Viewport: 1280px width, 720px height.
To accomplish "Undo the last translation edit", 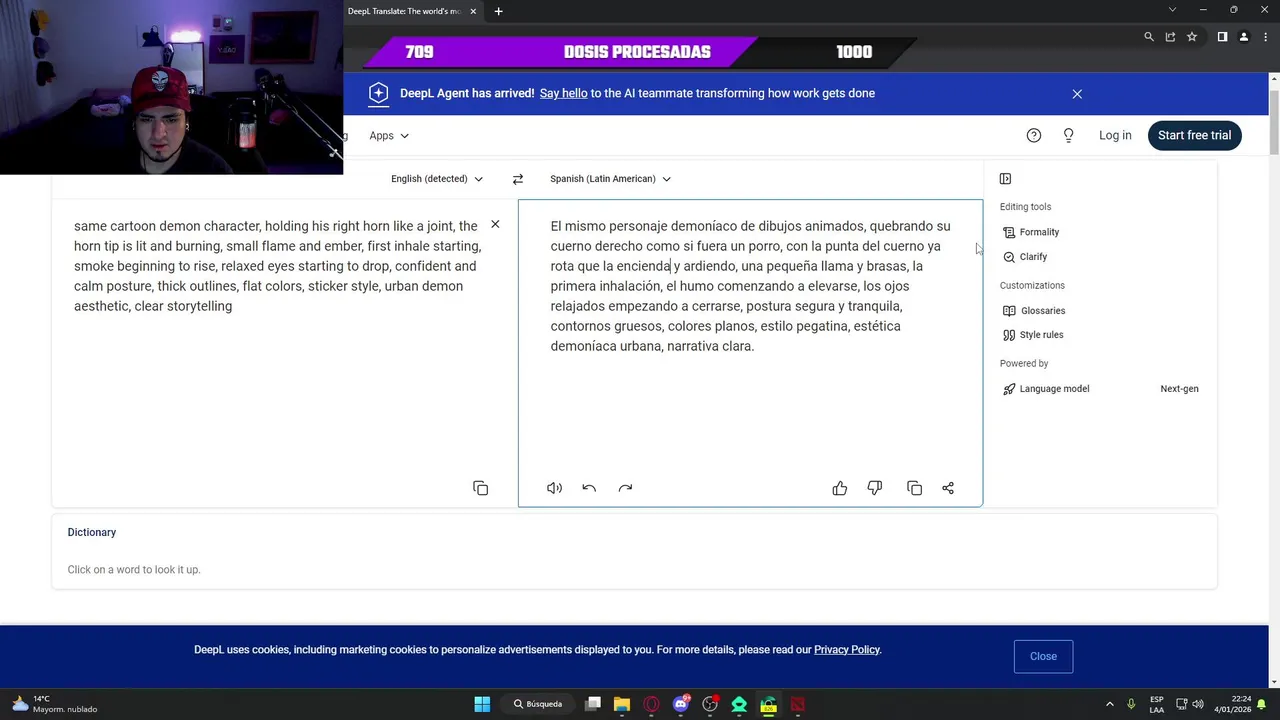I will coord(589,488).
